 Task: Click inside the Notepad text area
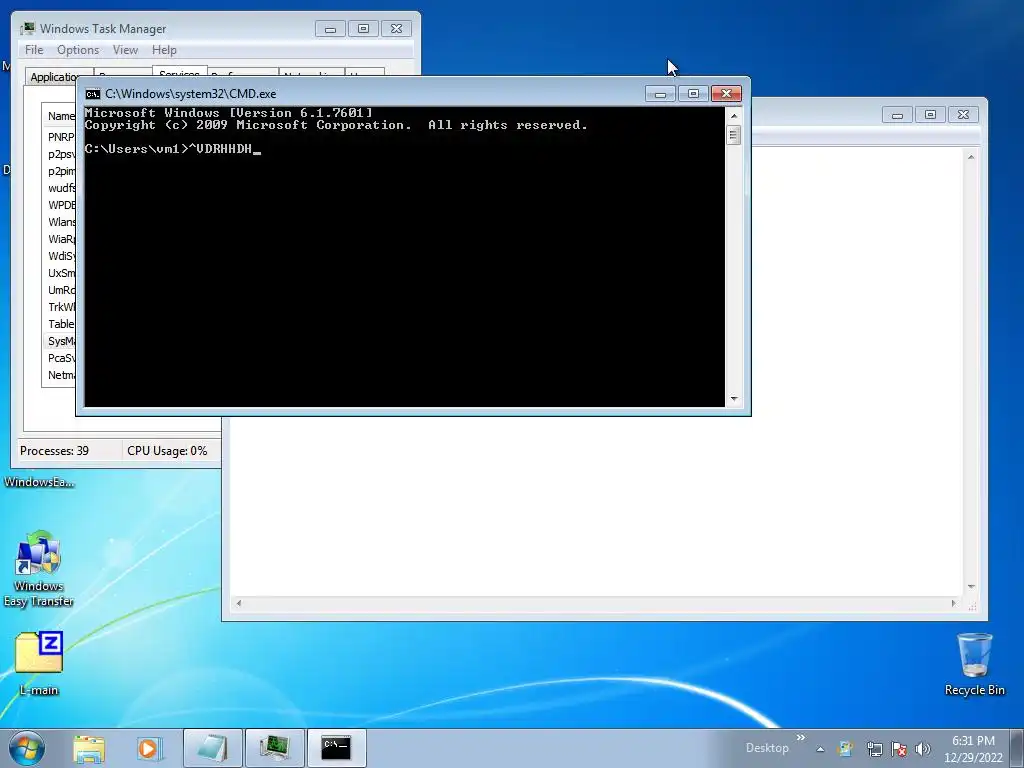(597, 506)
